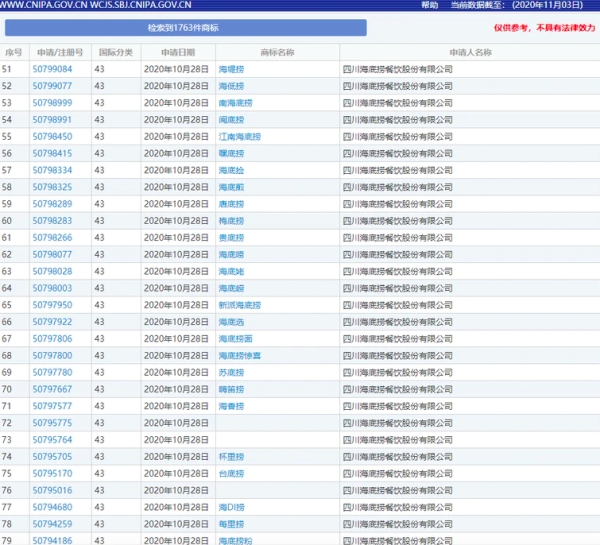This screenshot has width=600, height=545.
Task: Open registration number 50798999
Action: (52, 103)
